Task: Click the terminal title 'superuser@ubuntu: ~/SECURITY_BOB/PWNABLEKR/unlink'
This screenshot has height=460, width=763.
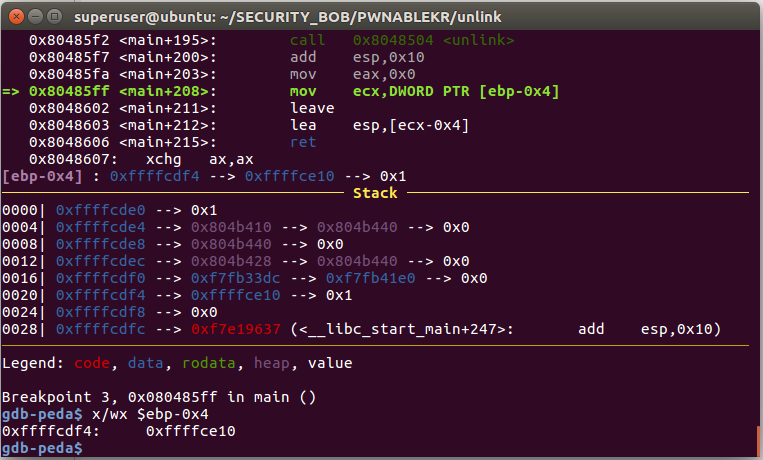Action: tap(288, 17)
